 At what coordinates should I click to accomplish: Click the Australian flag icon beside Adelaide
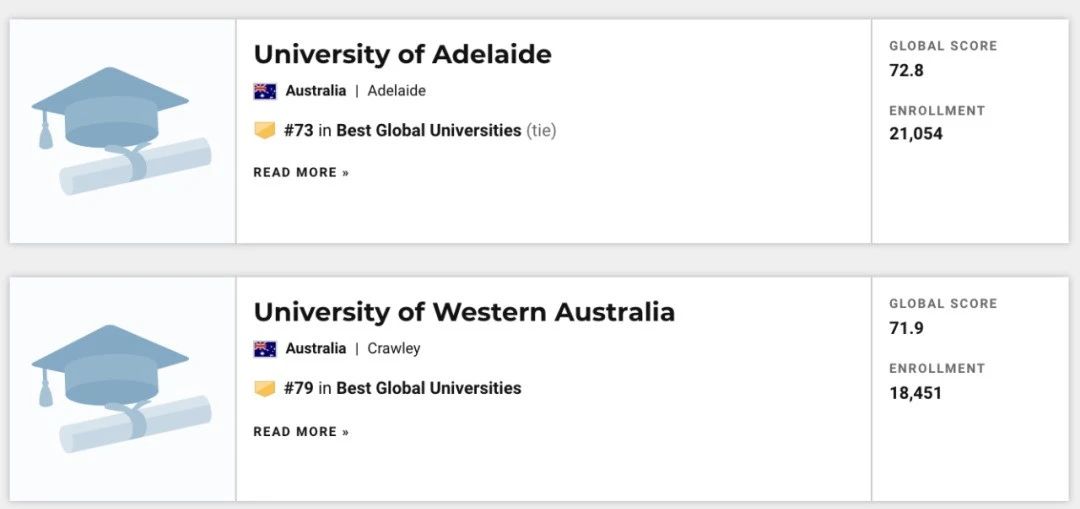coord(264,91)
